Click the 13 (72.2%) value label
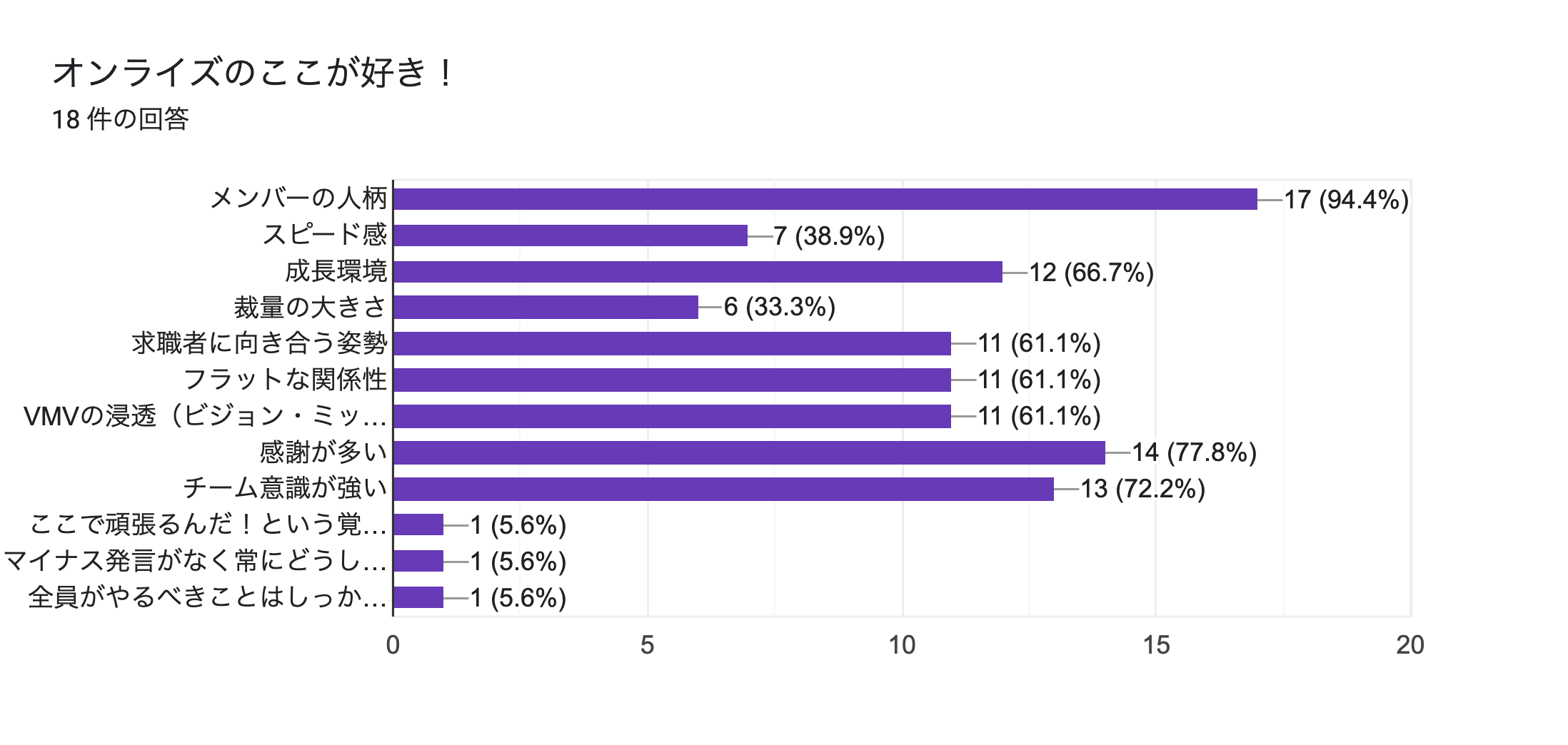 pos(1143,489)
